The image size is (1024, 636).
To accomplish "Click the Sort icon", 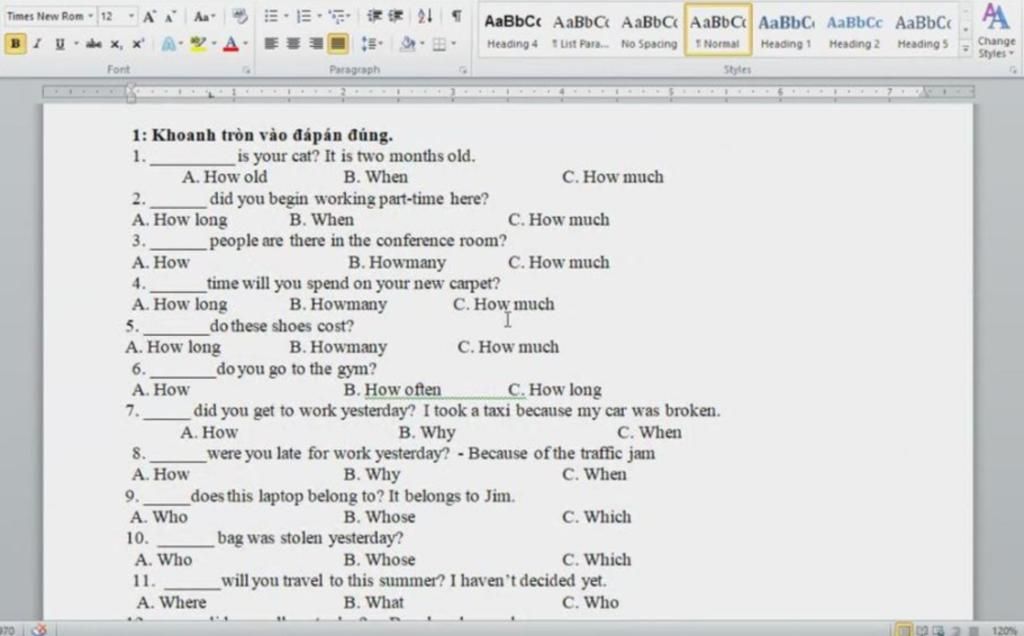I will tap(425, 16).
